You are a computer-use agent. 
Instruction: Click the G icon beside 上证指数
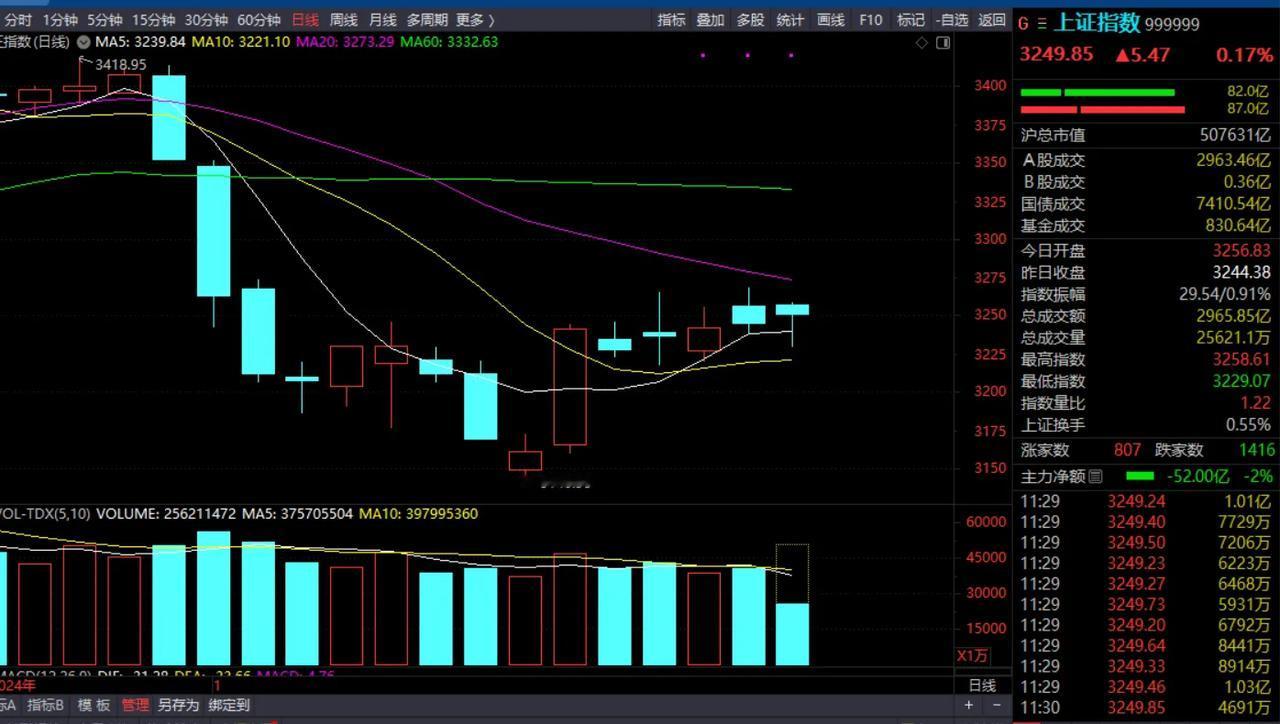click(x=1024, y=23)
